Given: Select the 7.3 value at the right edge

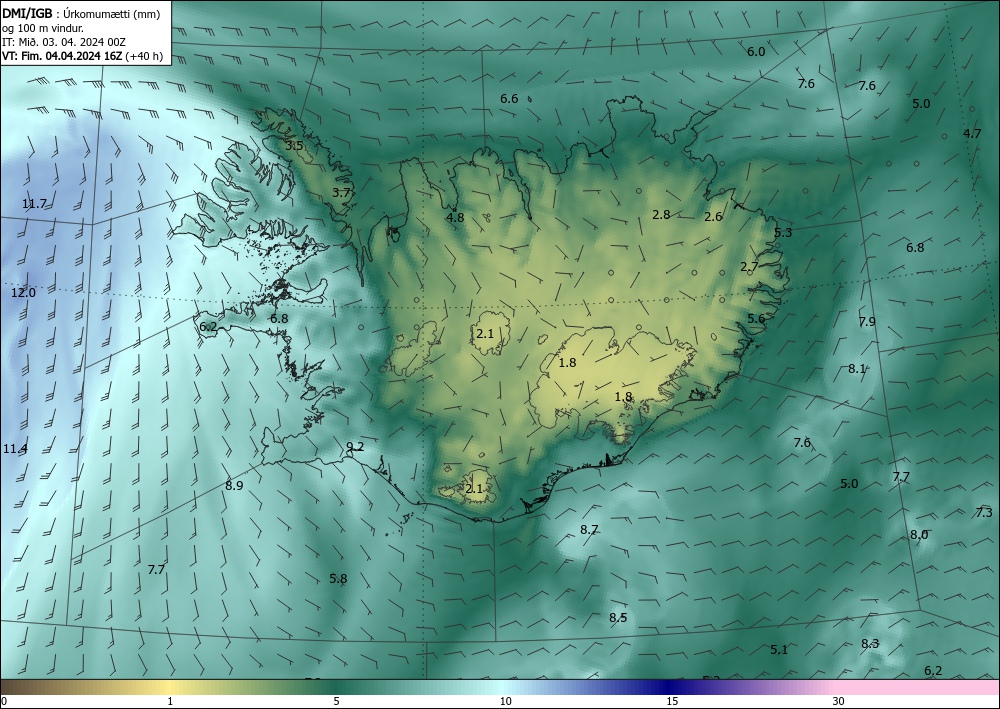Looking at the screenshot, I should pyautogui.click(x=984, y=513).
